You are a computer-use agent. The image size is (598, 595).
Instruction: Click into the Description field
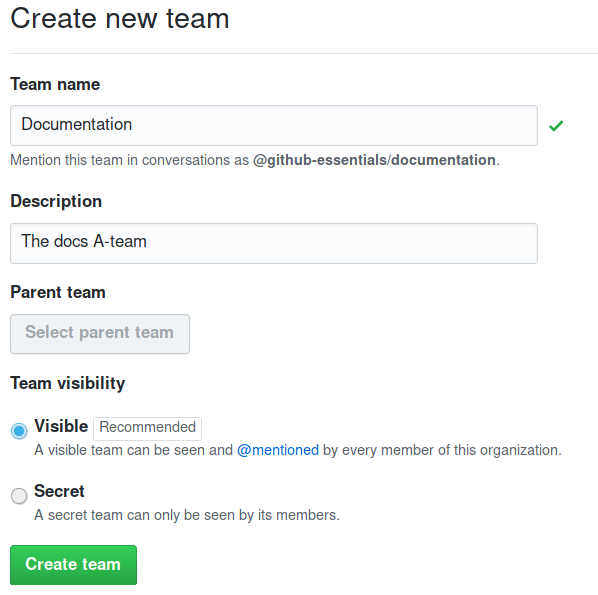click(274, 243)
